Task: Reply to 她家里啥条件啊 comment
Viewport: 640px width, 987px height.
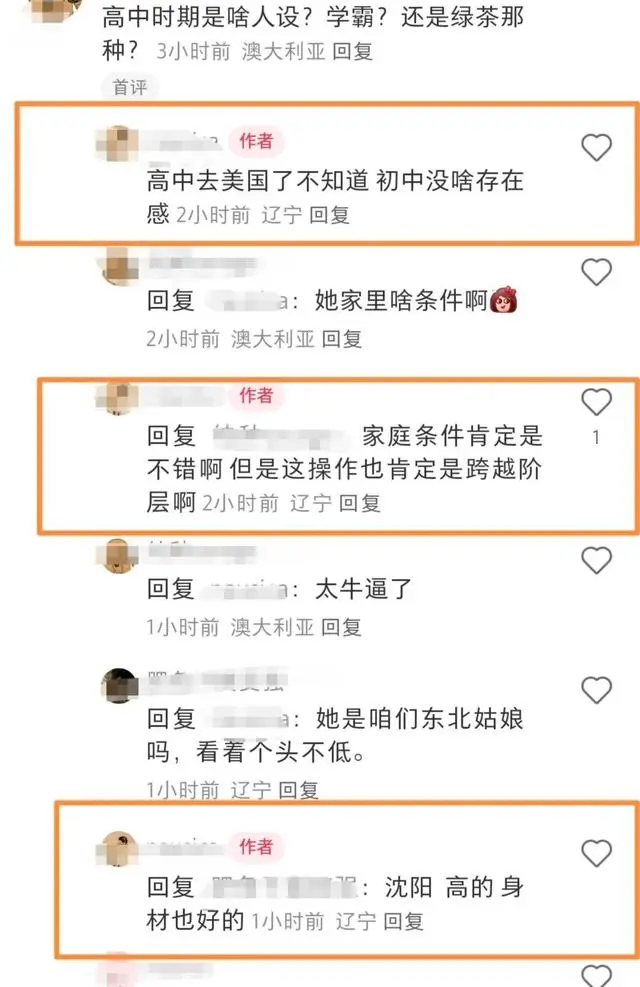Action: click(x=342, y=339)
